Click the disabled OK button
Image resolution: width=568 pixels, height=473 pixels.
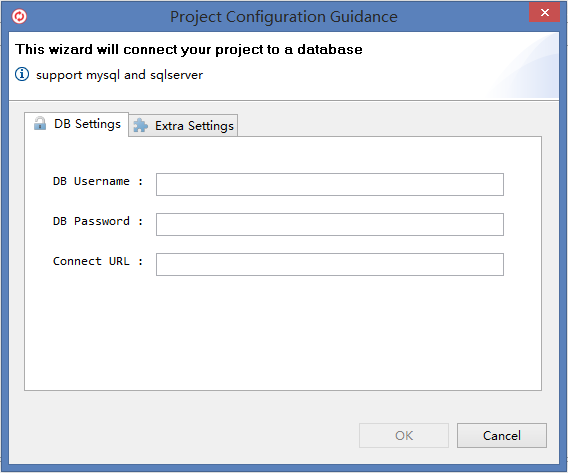(x=404, y=435)
